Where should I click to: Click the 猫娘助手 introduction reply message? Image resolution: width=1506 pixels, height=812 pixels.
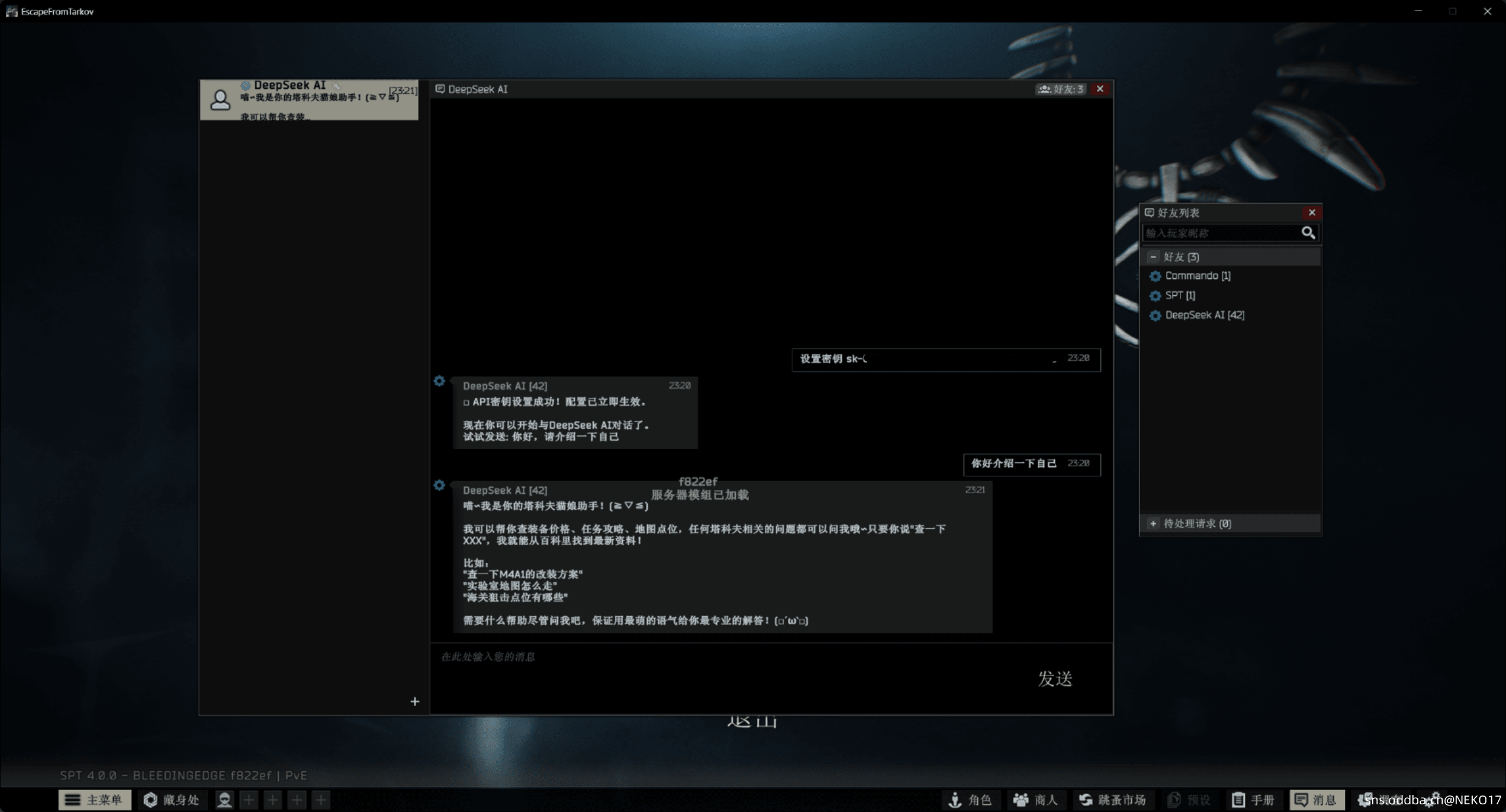(x=722, y=557)
